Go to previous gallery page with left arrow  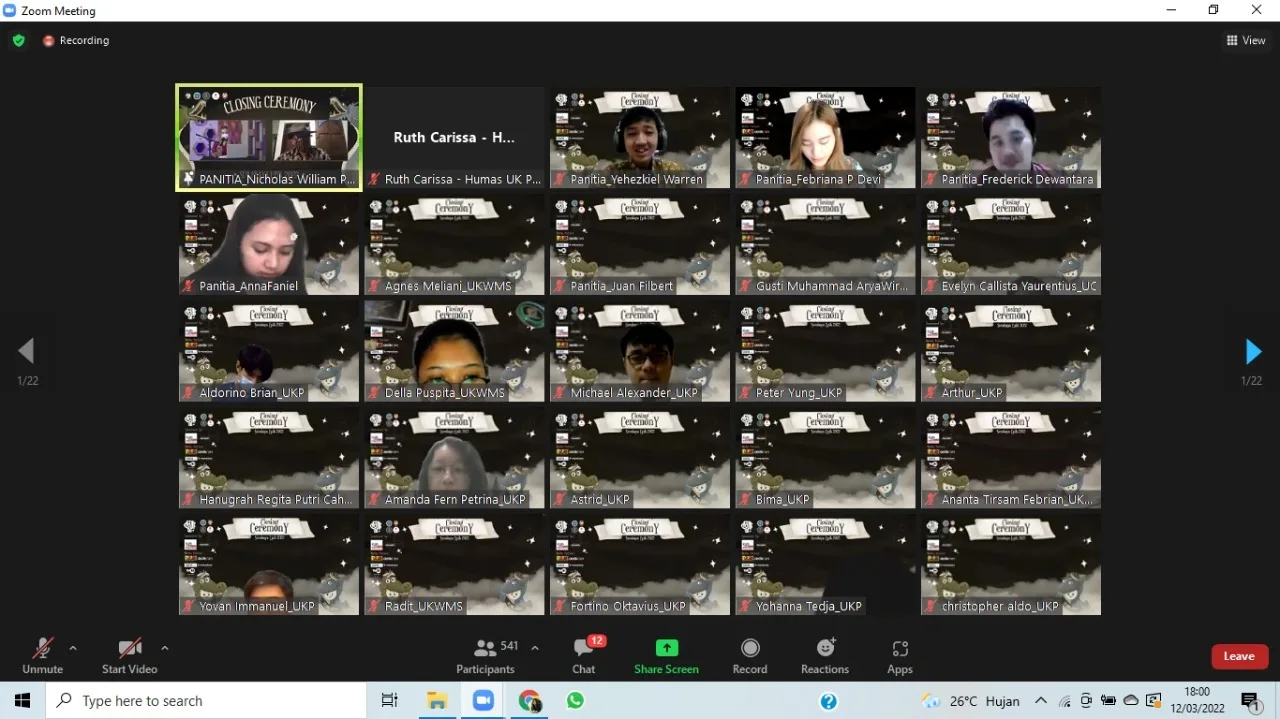coord(27,351)
